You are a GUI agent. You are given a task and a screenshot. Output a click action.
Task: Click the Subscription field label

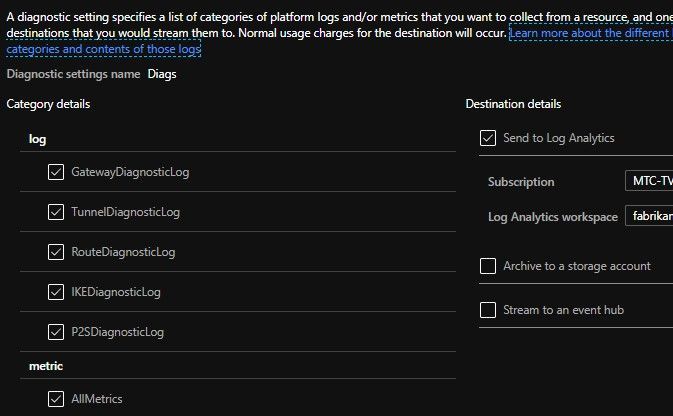(521, 183)
